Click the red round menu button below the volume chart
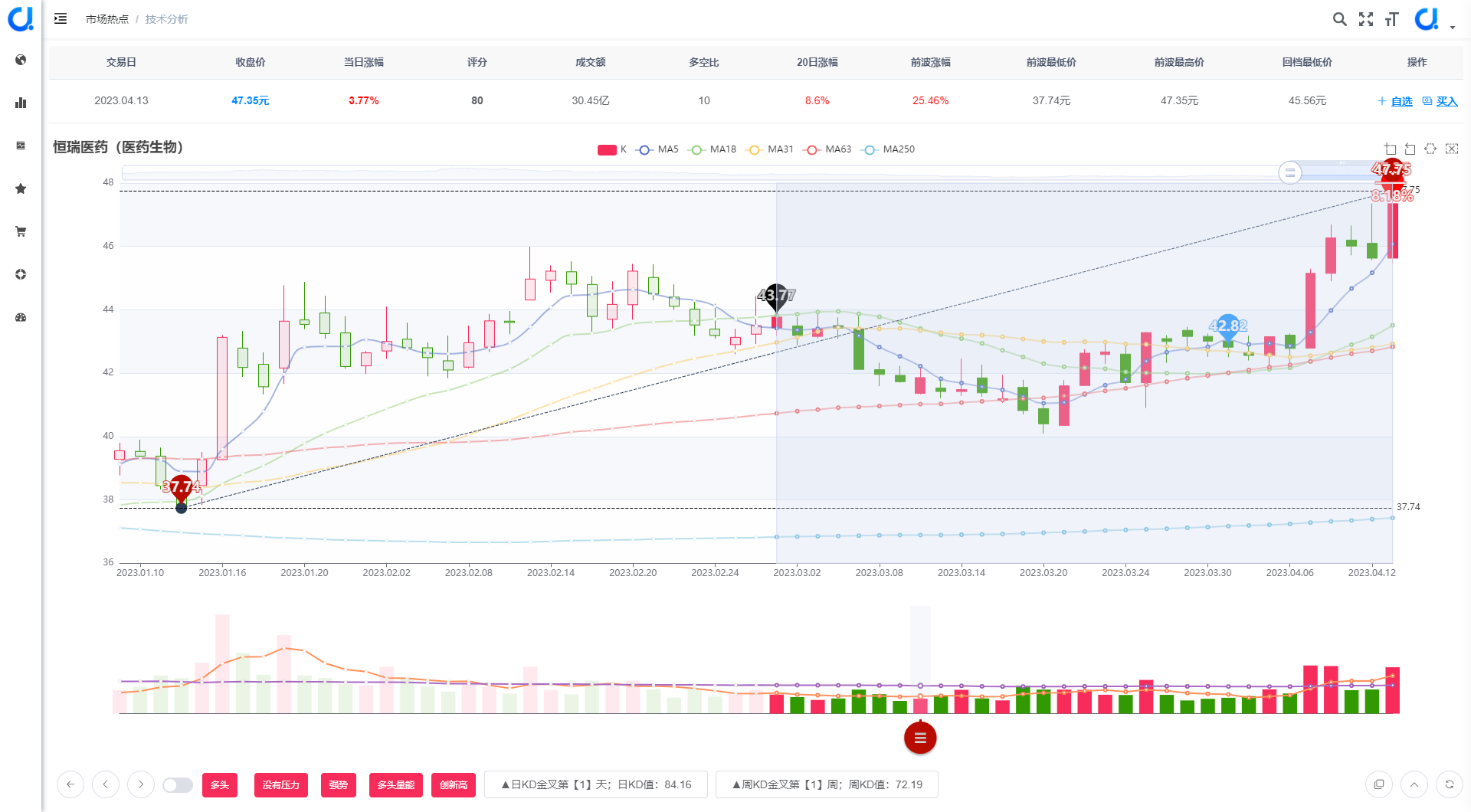1471x812 pixels. [920, 738]
